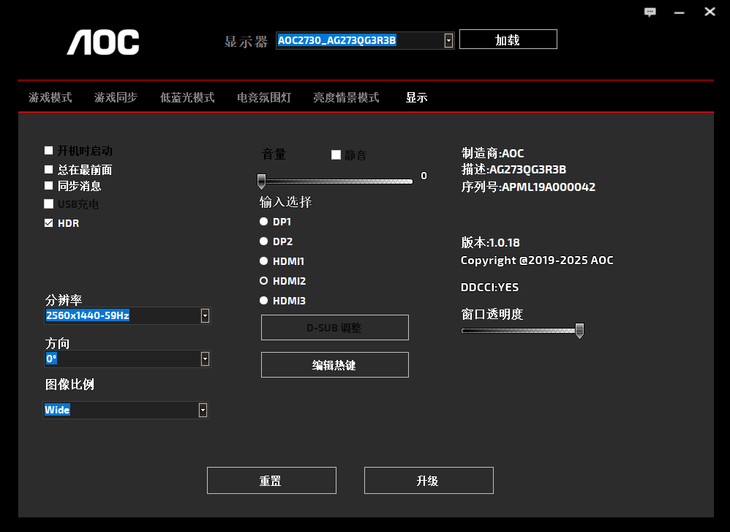Select HDMI1 input radio button
The width and height of the screenshot is (730, 532).
[264, 261]
